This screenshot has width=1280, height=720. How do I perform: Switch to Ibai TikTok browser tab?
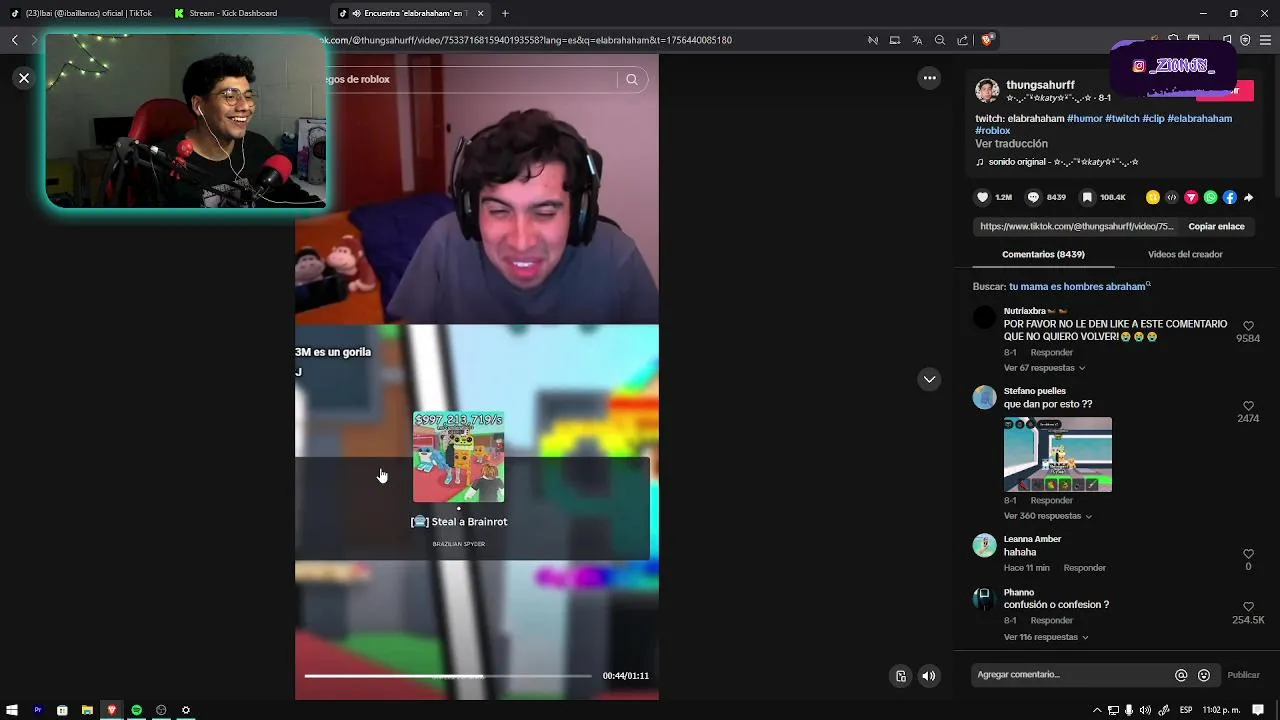click(82, 13)
